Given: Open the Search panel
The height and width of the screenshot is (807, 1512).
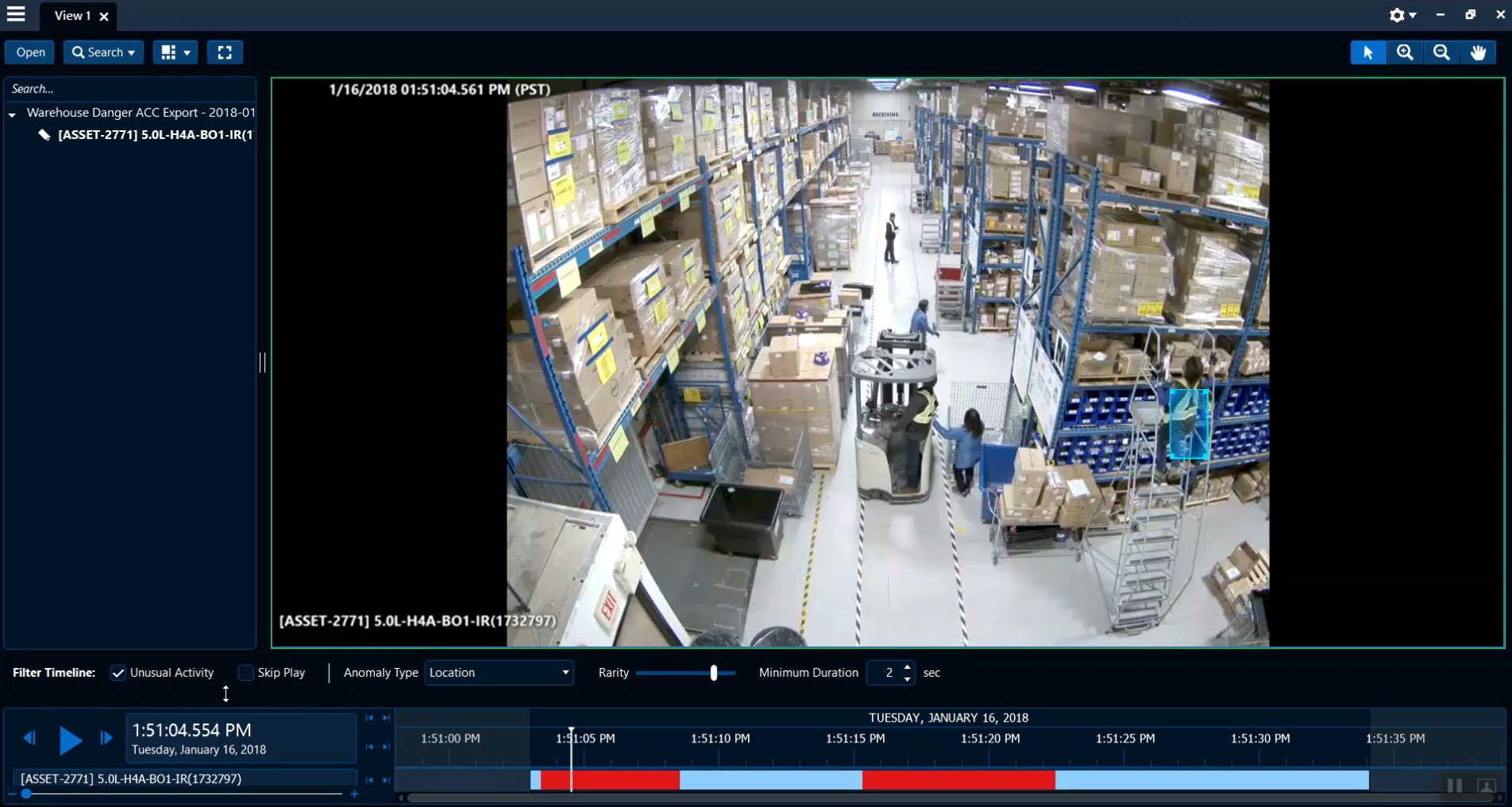Looking at the screenshot, I should [x=102, y=52].
